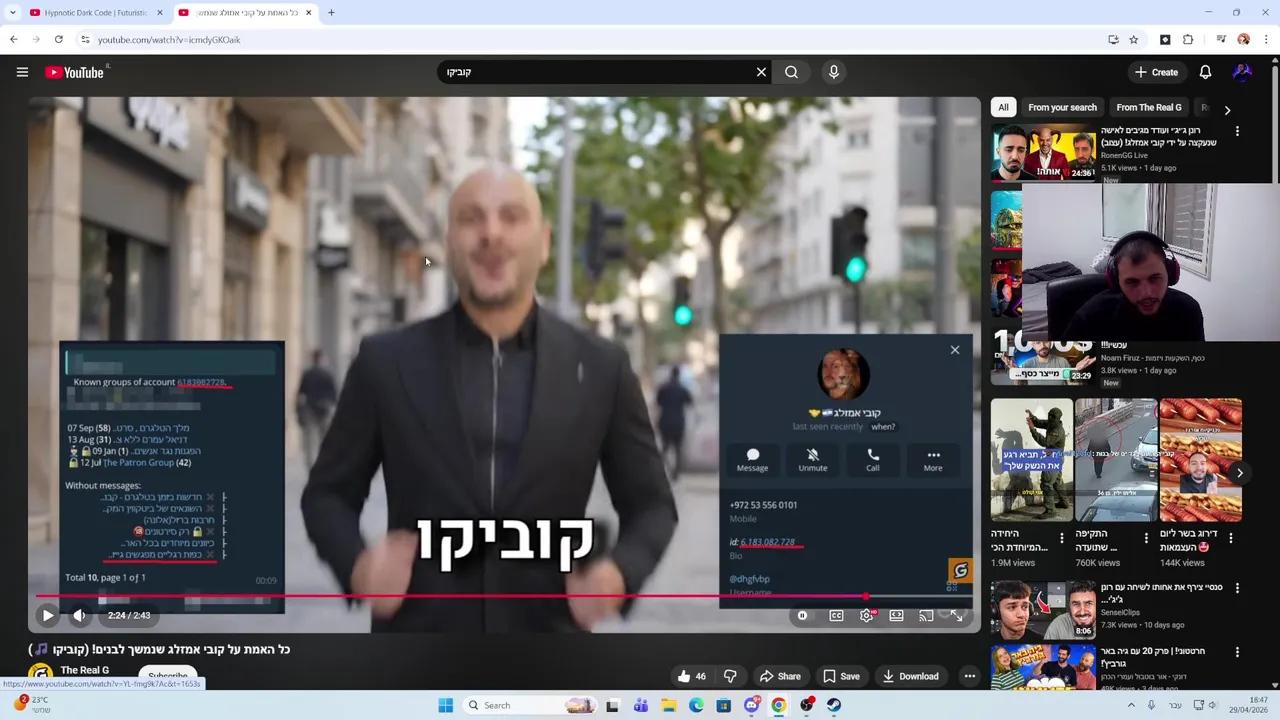Select the From your search chip

click(x=1062, y=107)
